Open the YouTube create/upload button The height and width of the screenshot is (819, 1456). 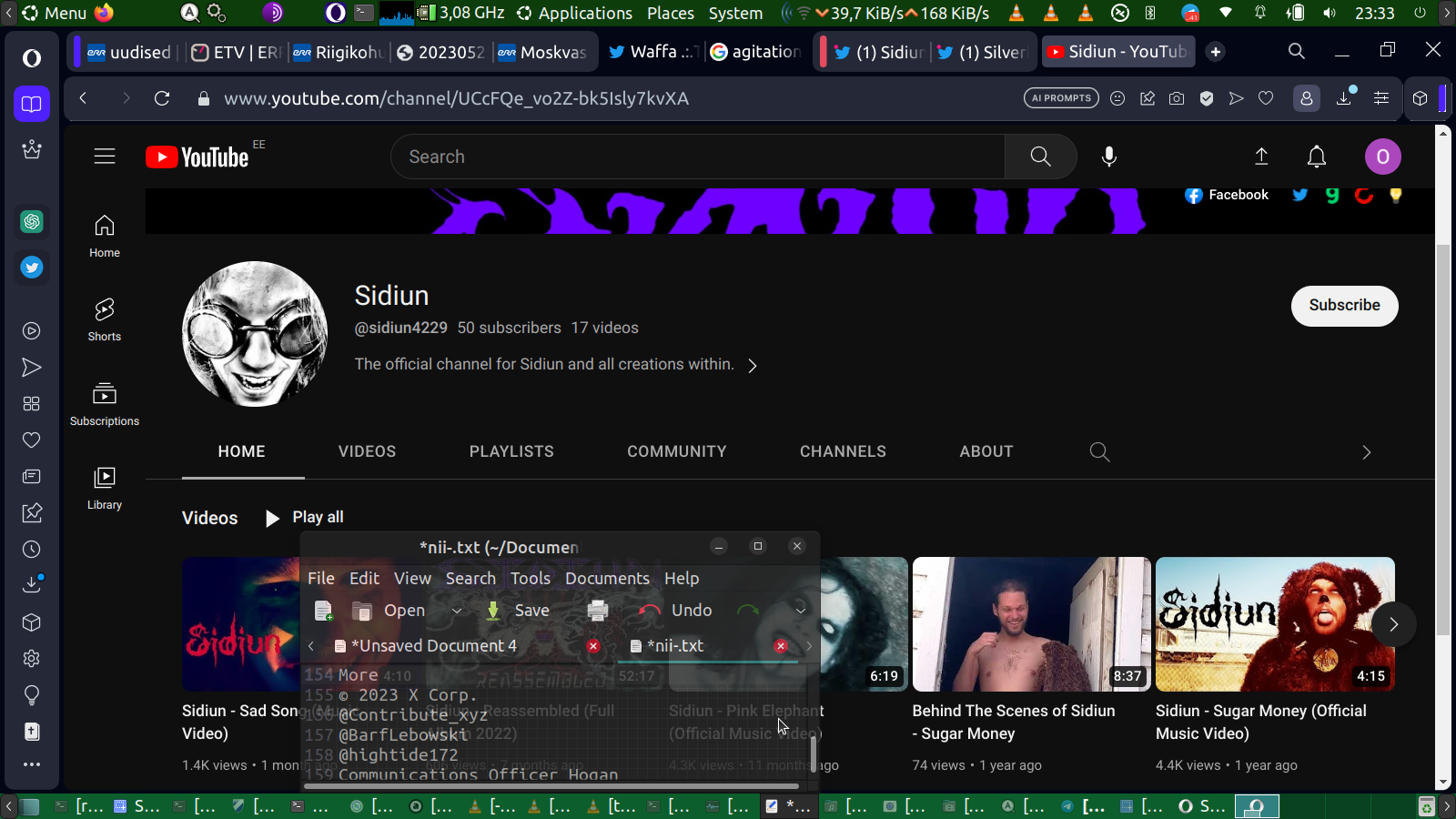(1261, 157)
